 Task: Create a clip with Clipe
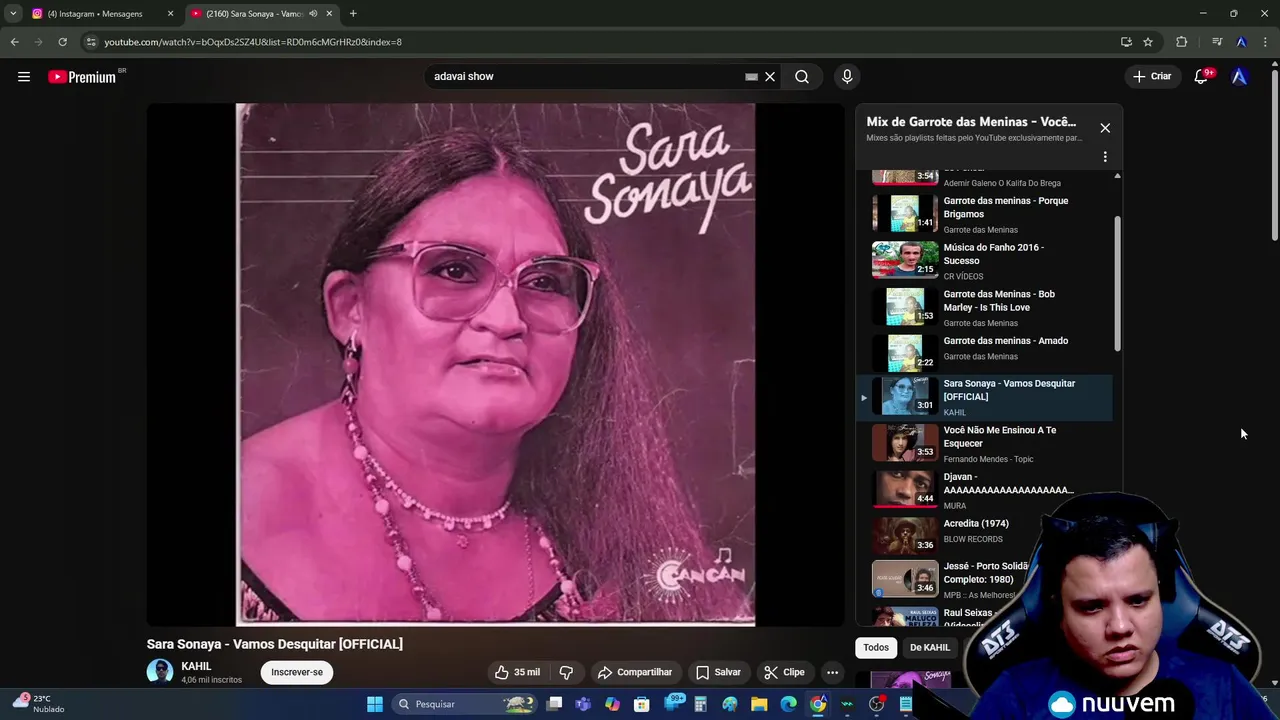click(784, 672)
